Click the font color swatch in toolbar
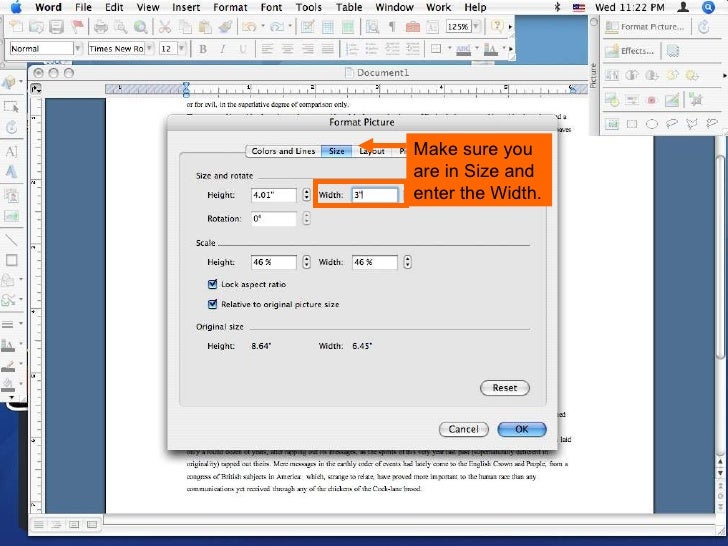The height and width of the screenshot is (546, 728). coord(490,49)
